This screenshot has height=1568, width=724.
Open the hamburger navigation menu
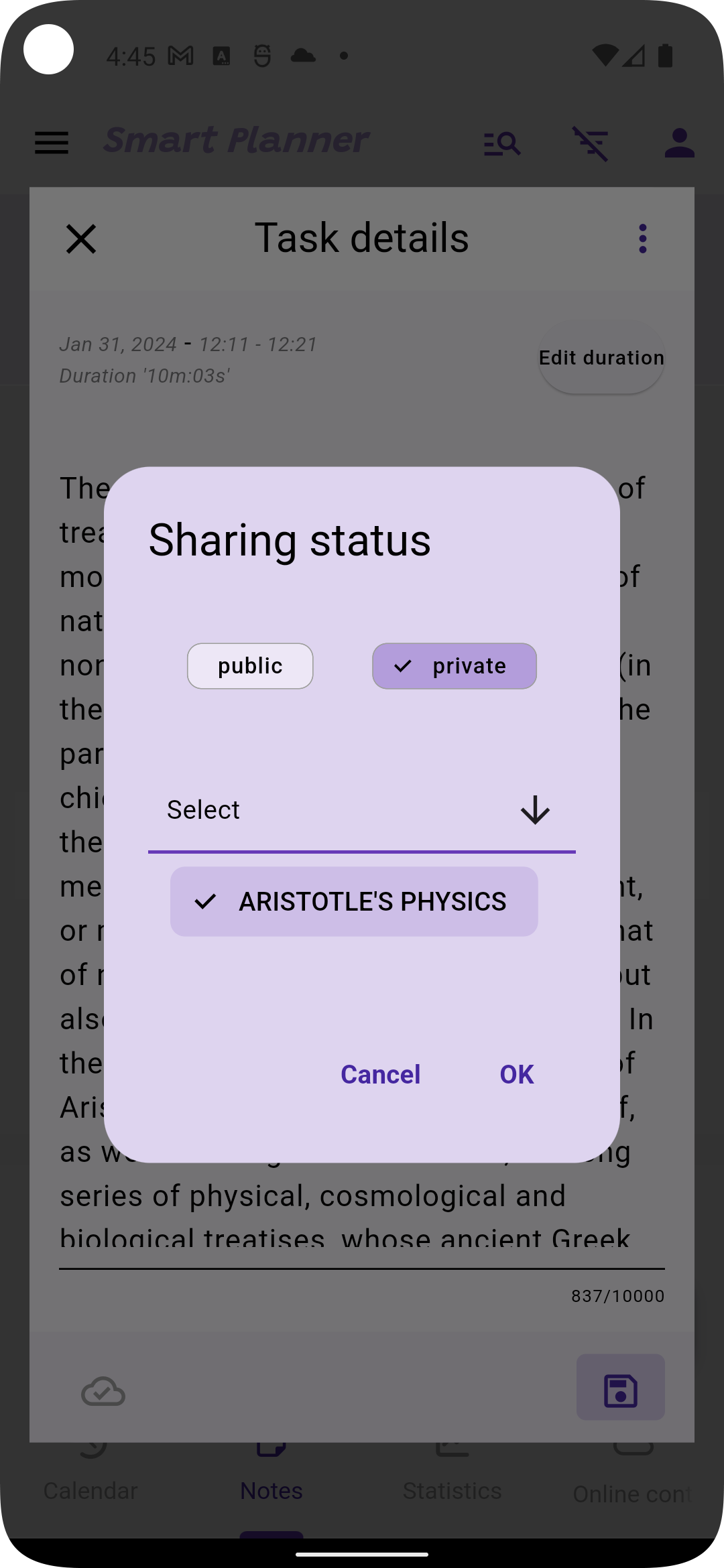(x=52, y=142)
